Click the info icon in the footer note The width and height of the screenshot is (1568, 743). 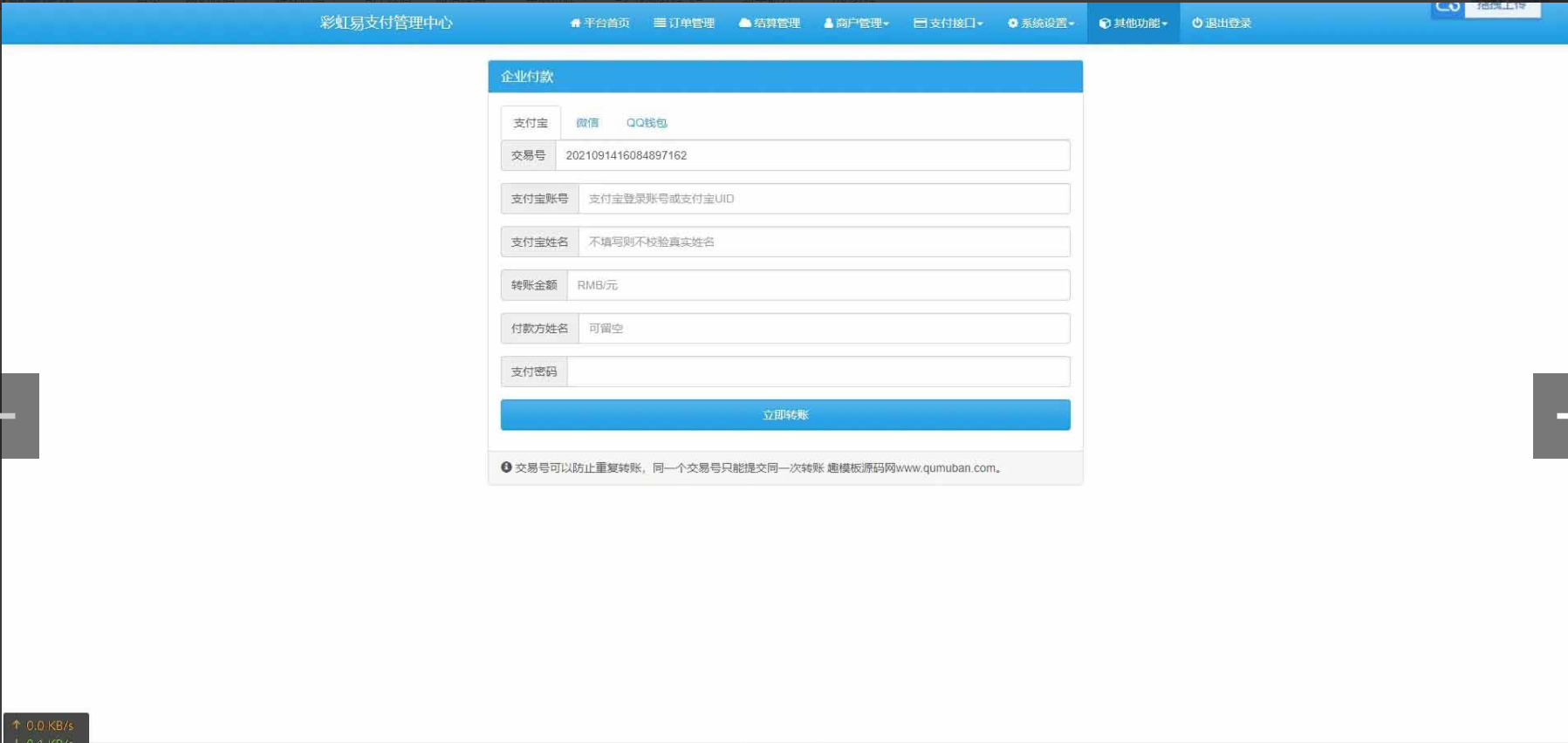click(506, 467)
